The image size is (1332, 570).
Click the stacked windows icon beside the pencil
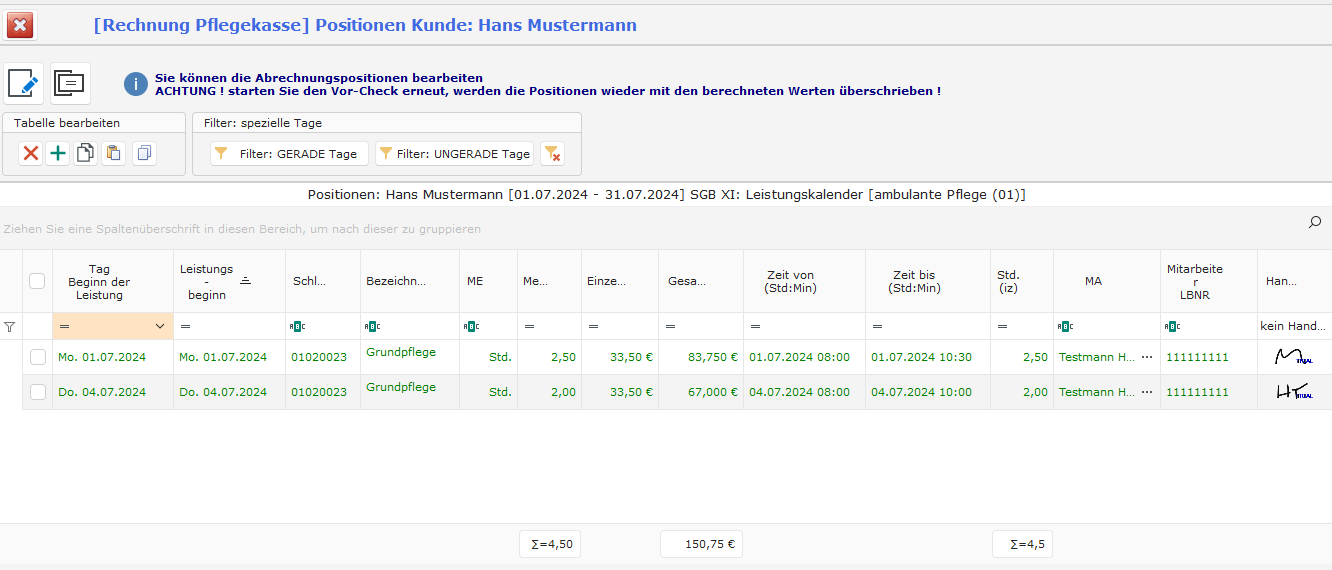tap(70, 83)
